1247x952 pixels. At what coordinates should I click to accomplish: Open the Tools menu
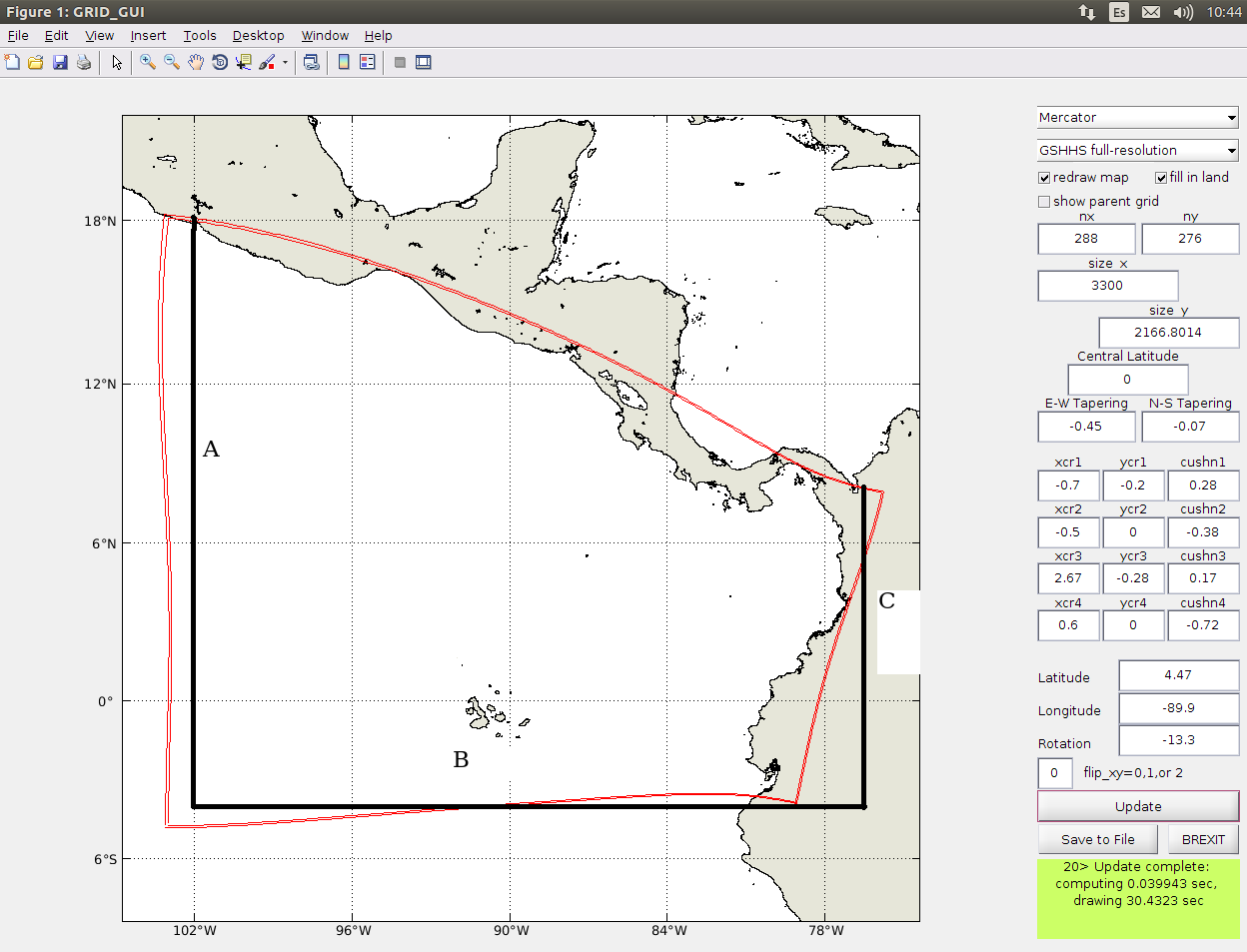(200, 36)
